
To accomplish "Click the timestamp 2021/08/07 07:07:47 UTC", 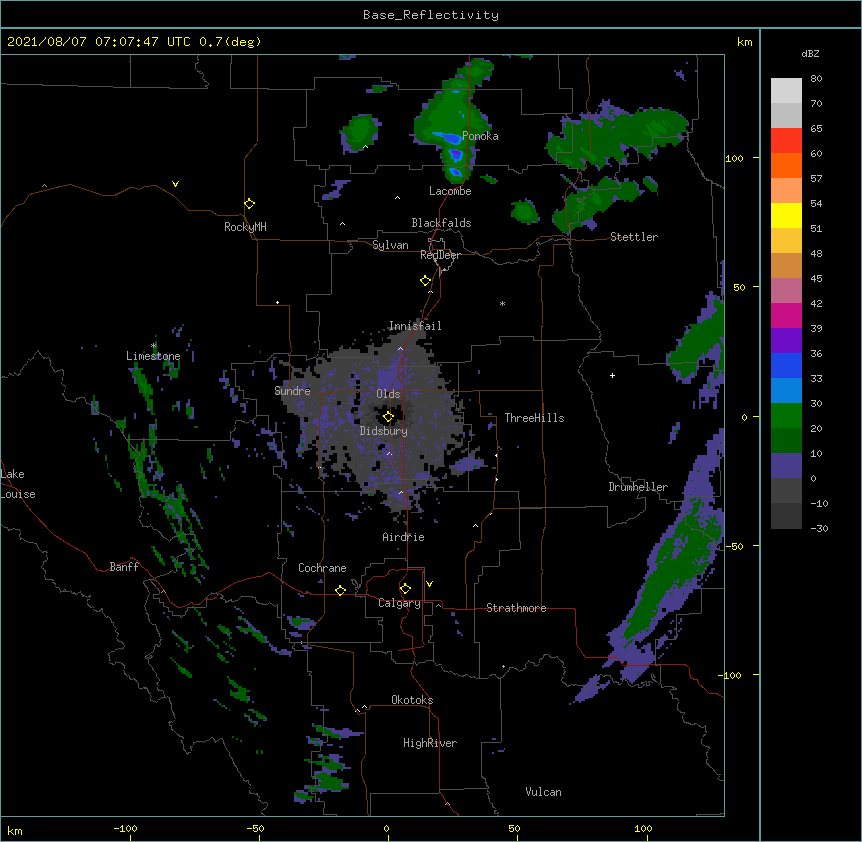I will coord(99,42).
